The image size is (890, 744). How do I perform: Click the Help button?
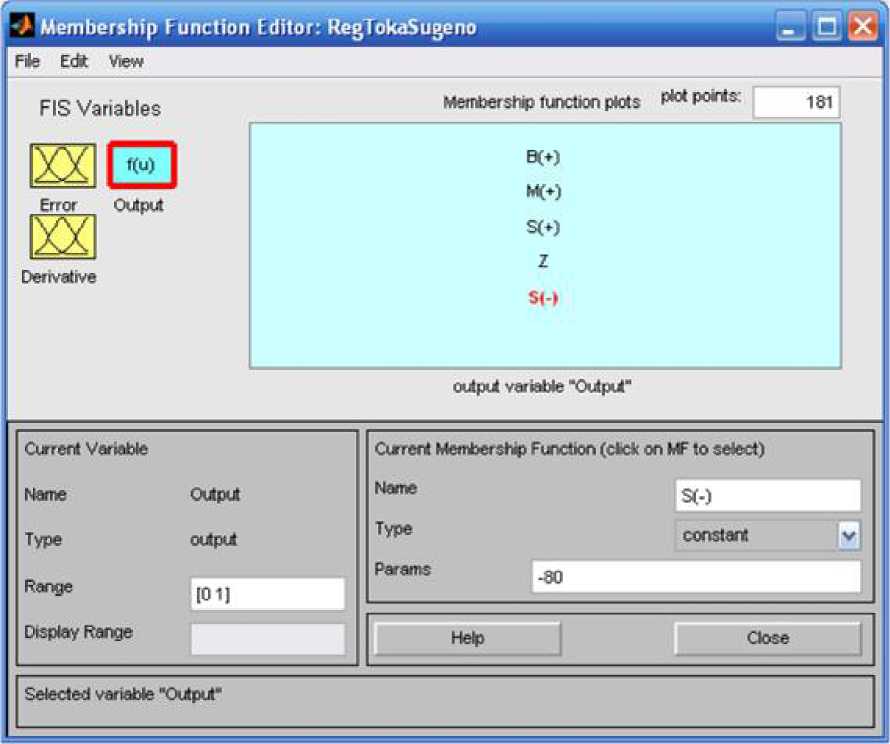pos(468,638)
